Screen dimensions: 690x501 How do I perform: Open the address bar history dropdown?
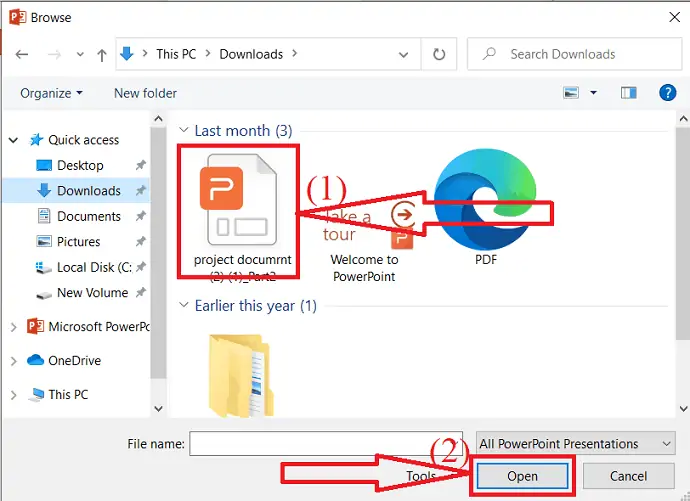(403, 55)
